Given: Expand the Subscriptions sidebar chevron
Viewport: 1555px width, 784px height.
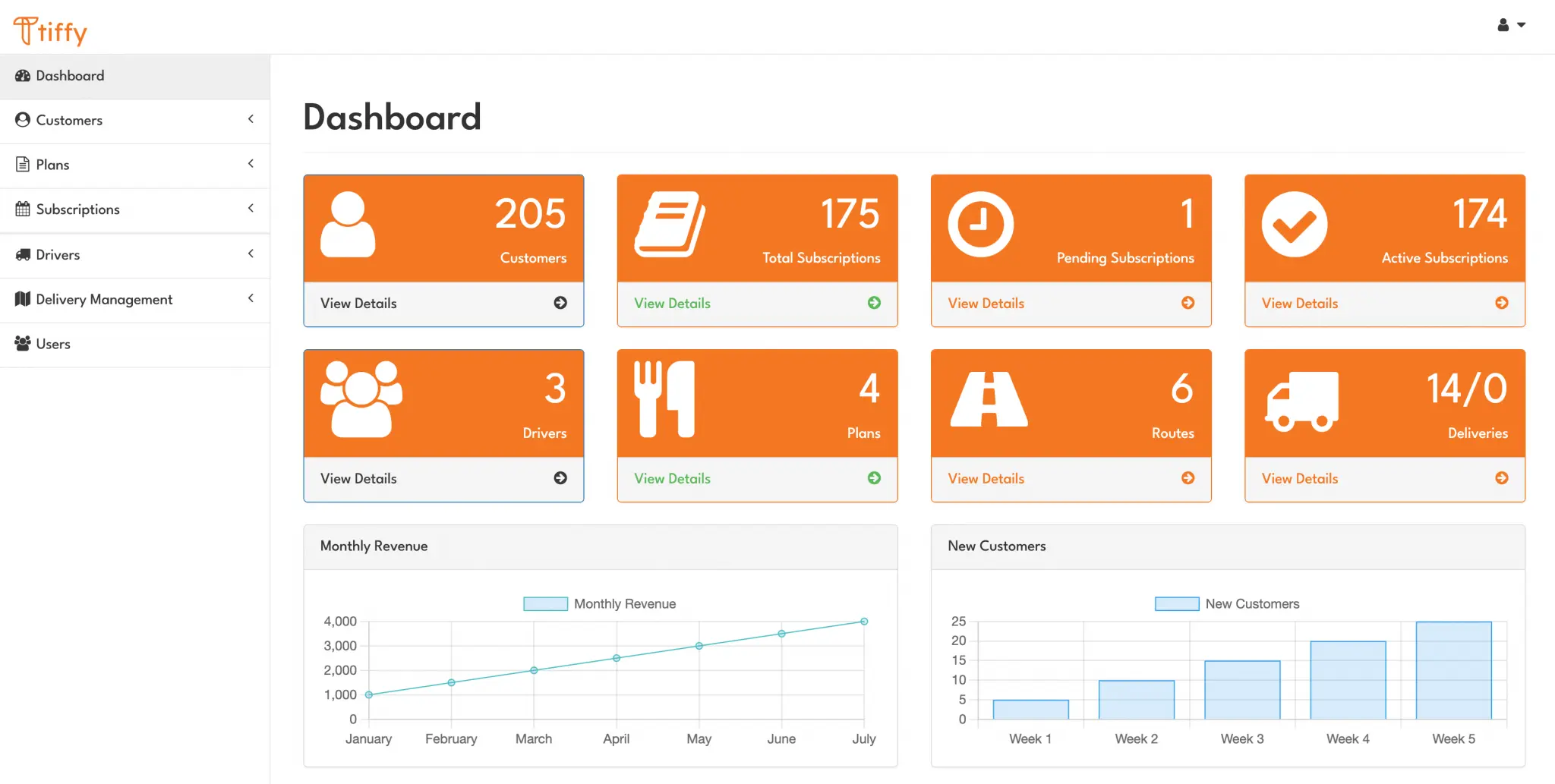Looking at the screenshot, I should (251, 208).
